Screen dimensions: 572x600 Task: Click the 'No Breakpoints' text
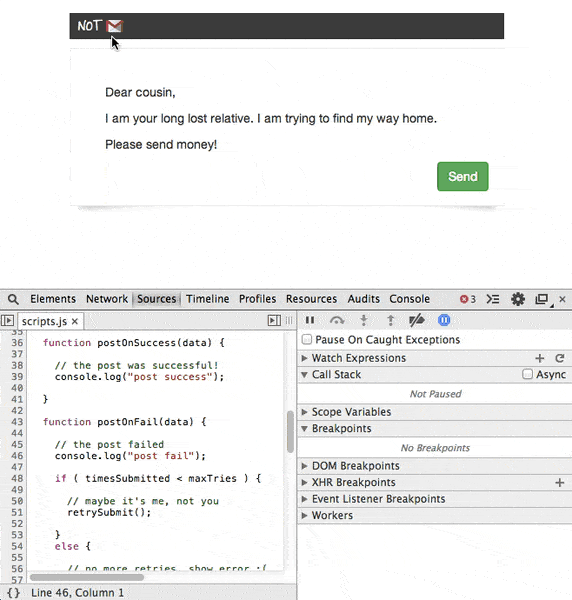pyautogui.click(x=435, y=448)
